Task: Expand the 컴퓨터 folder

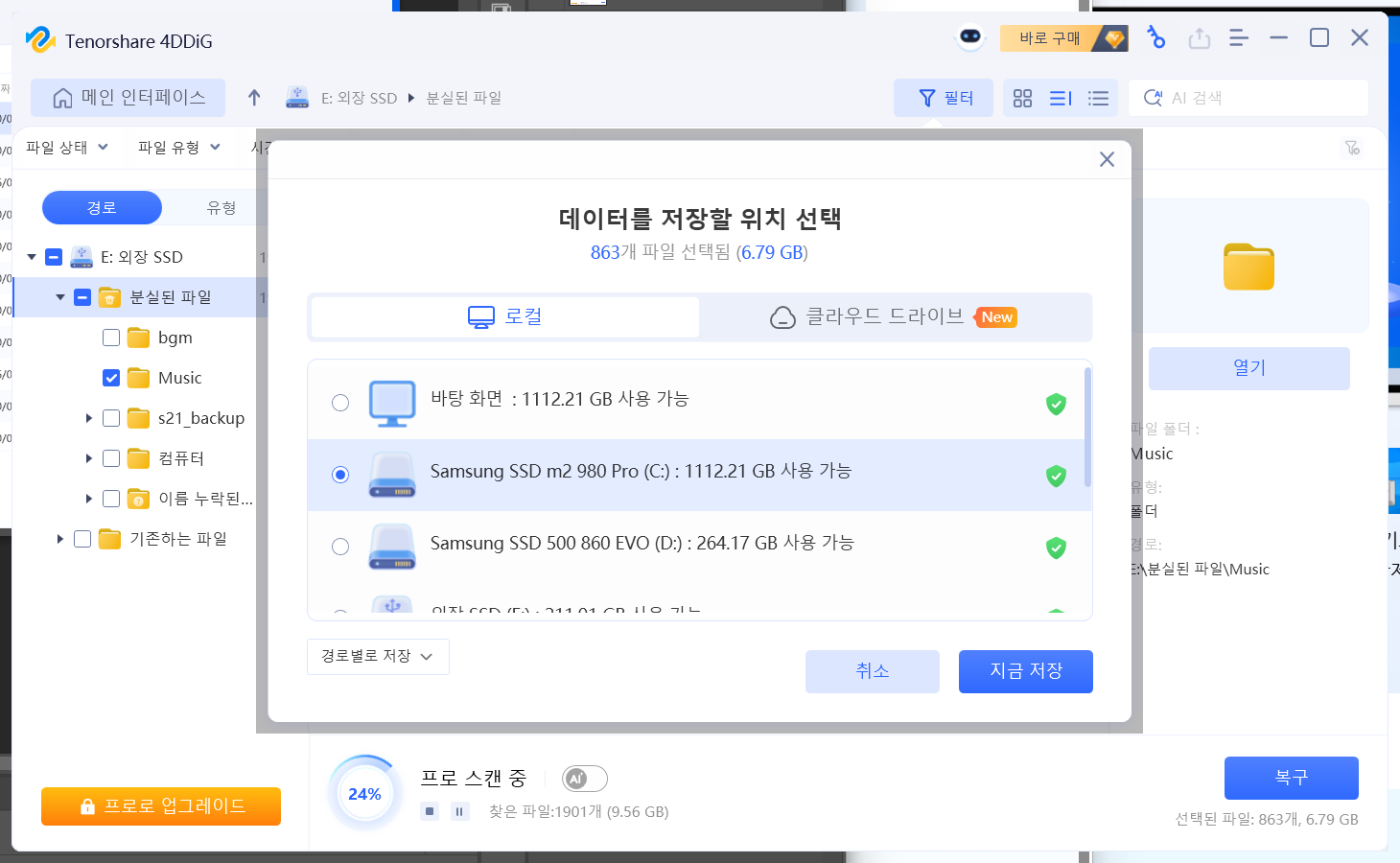Action: pyautogui.click(x=89, y=458)
